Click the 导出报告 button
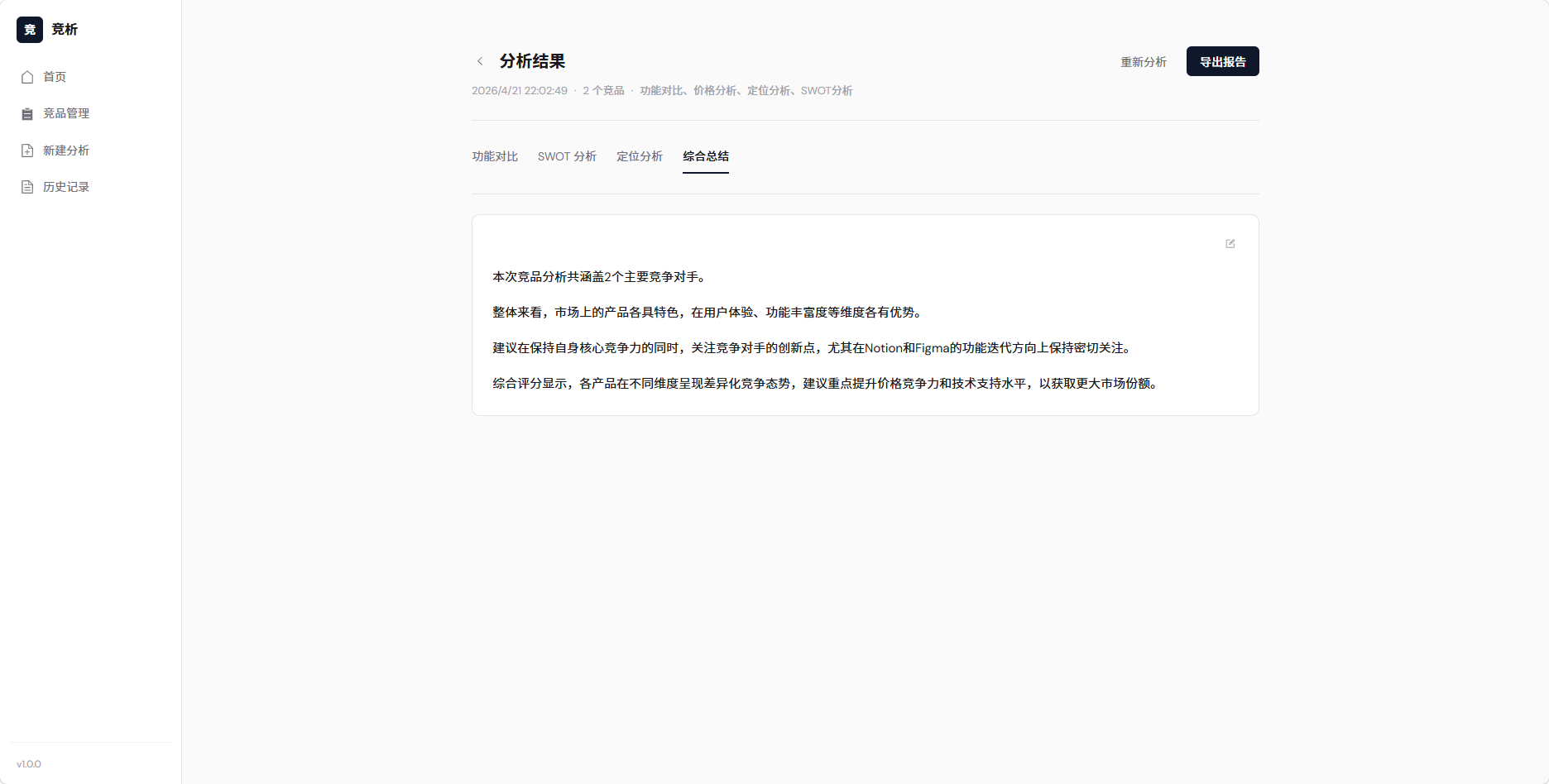The width and height of the screenshot is (1549, 784). coord(1222,62)
